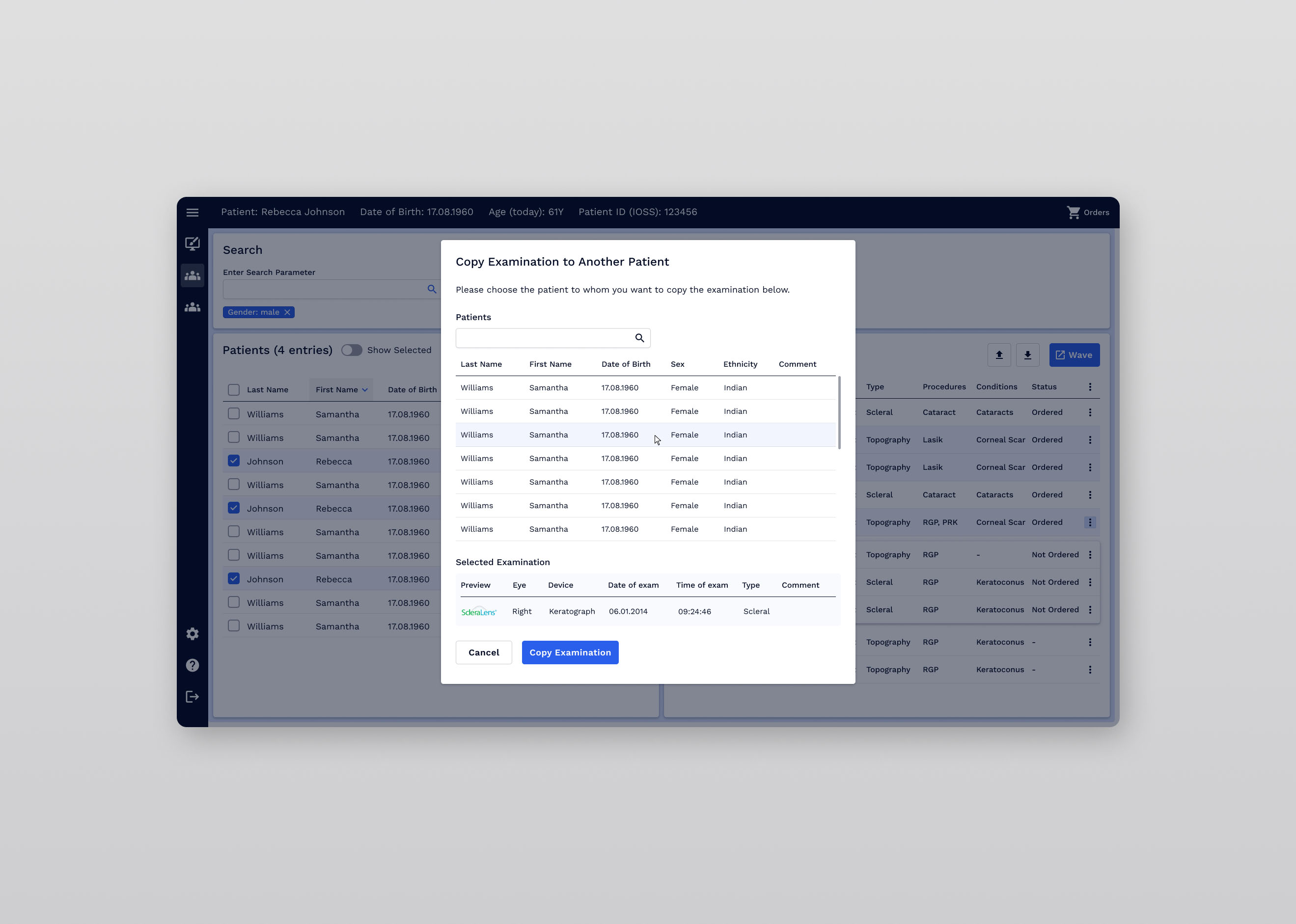
Task: Click the dialog's 'First Name' column header
Action: (550, 364)
